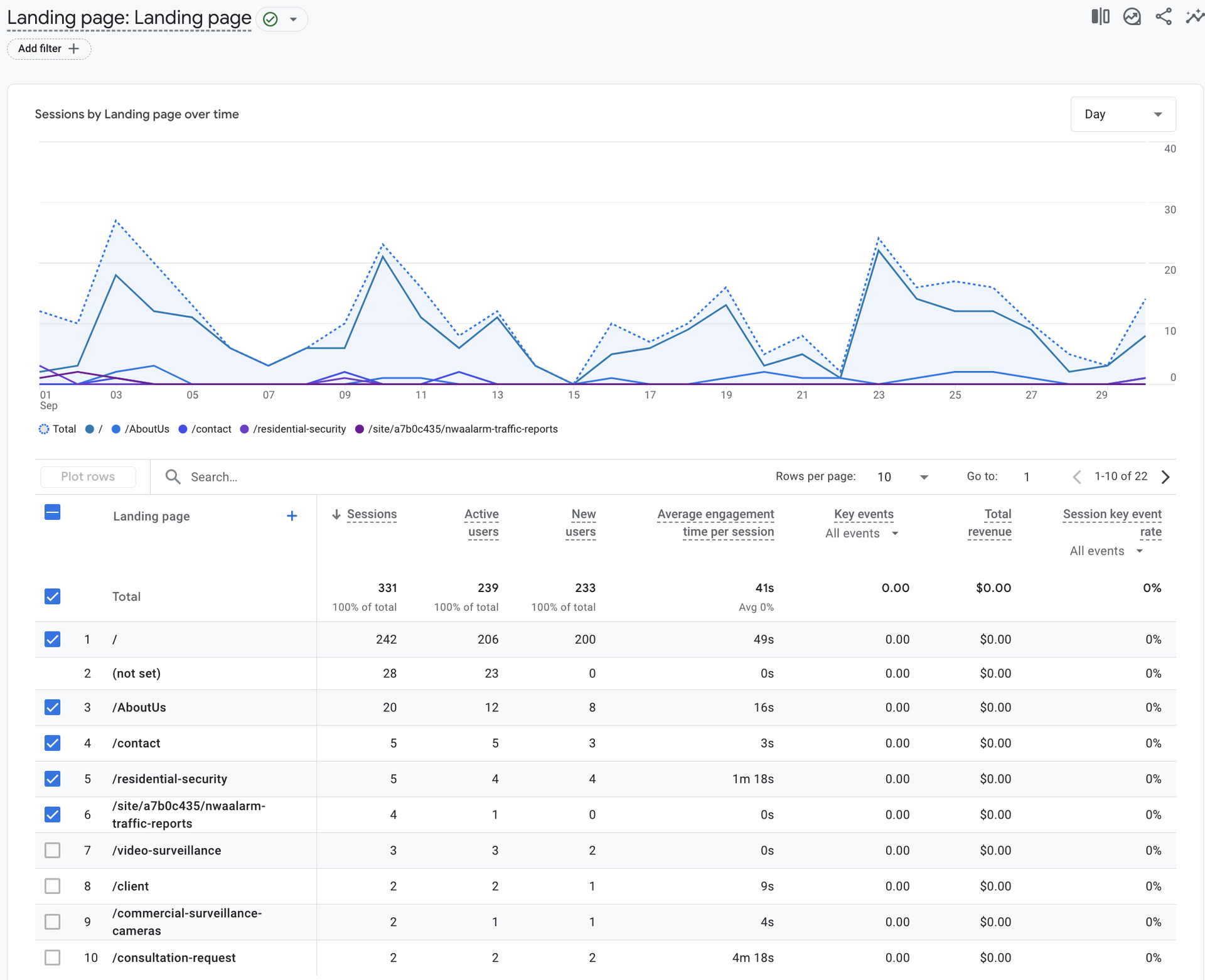1205x980 pixels.
Task: Check the /video-surveillance row checkbox
Action: click(x=53, y=851)
